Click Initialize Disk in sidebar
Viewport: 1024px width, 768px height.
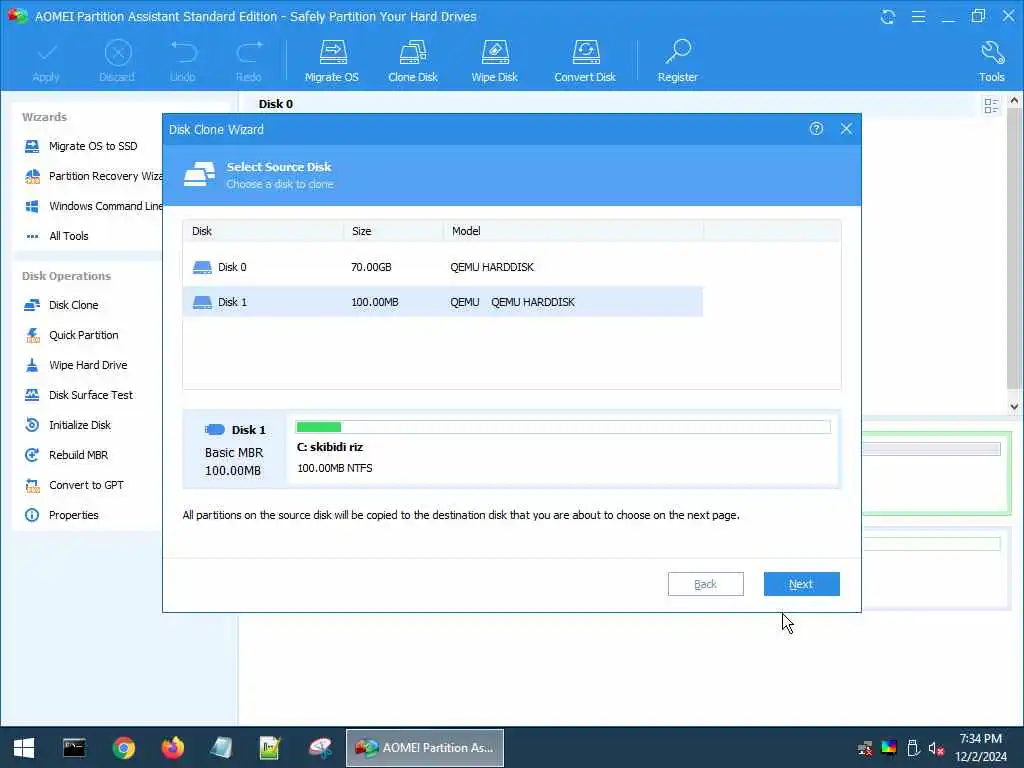point(68,425)
